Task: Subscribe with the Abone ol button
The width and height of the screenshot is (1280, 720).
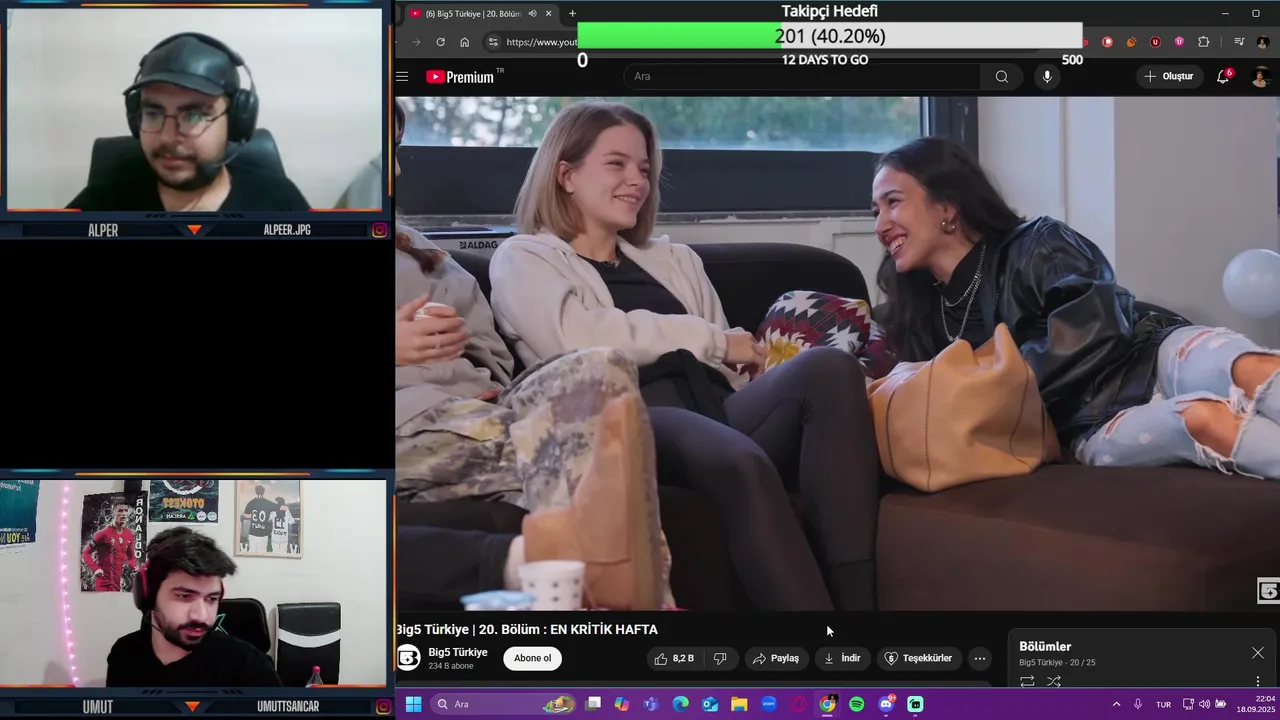Action: point(532,658)
